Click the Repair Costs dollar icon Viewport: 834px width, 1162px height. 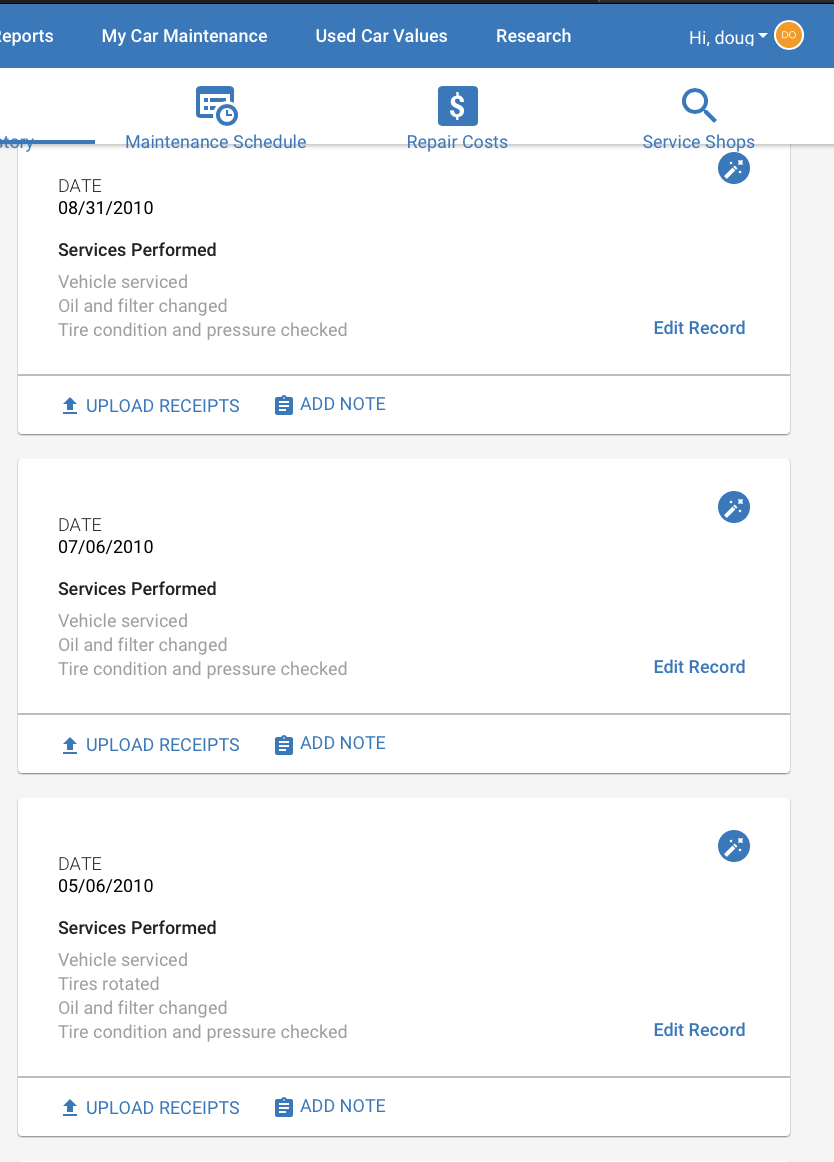tap(457, 106)
